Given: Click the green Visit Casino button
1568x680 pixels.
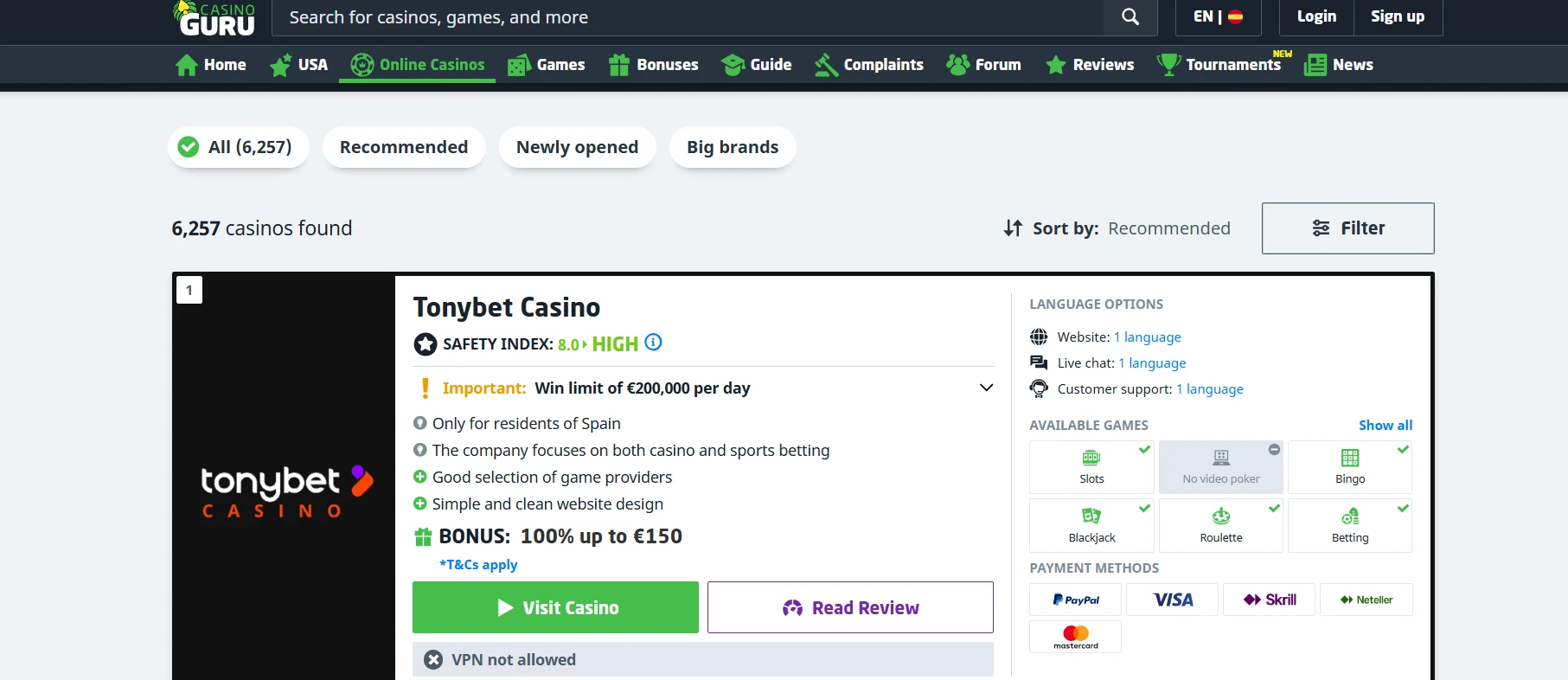Looking at the screenshot, I should pyautogui.click(x=555, y=607).
